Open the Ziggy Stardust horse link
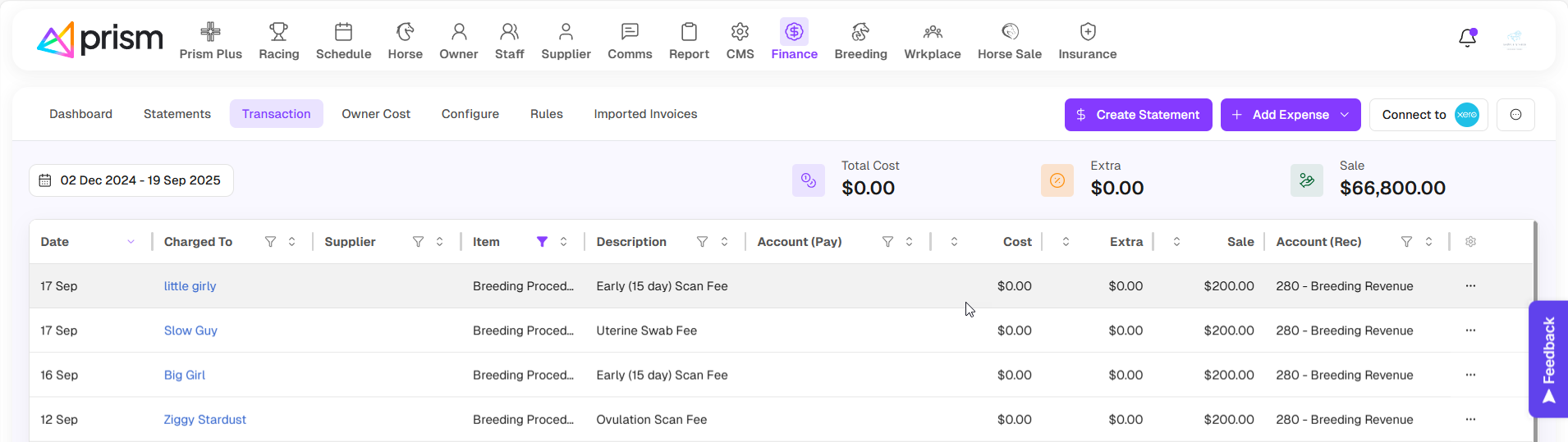Viewport: 1568px width, 442px height. pos(204,419)
